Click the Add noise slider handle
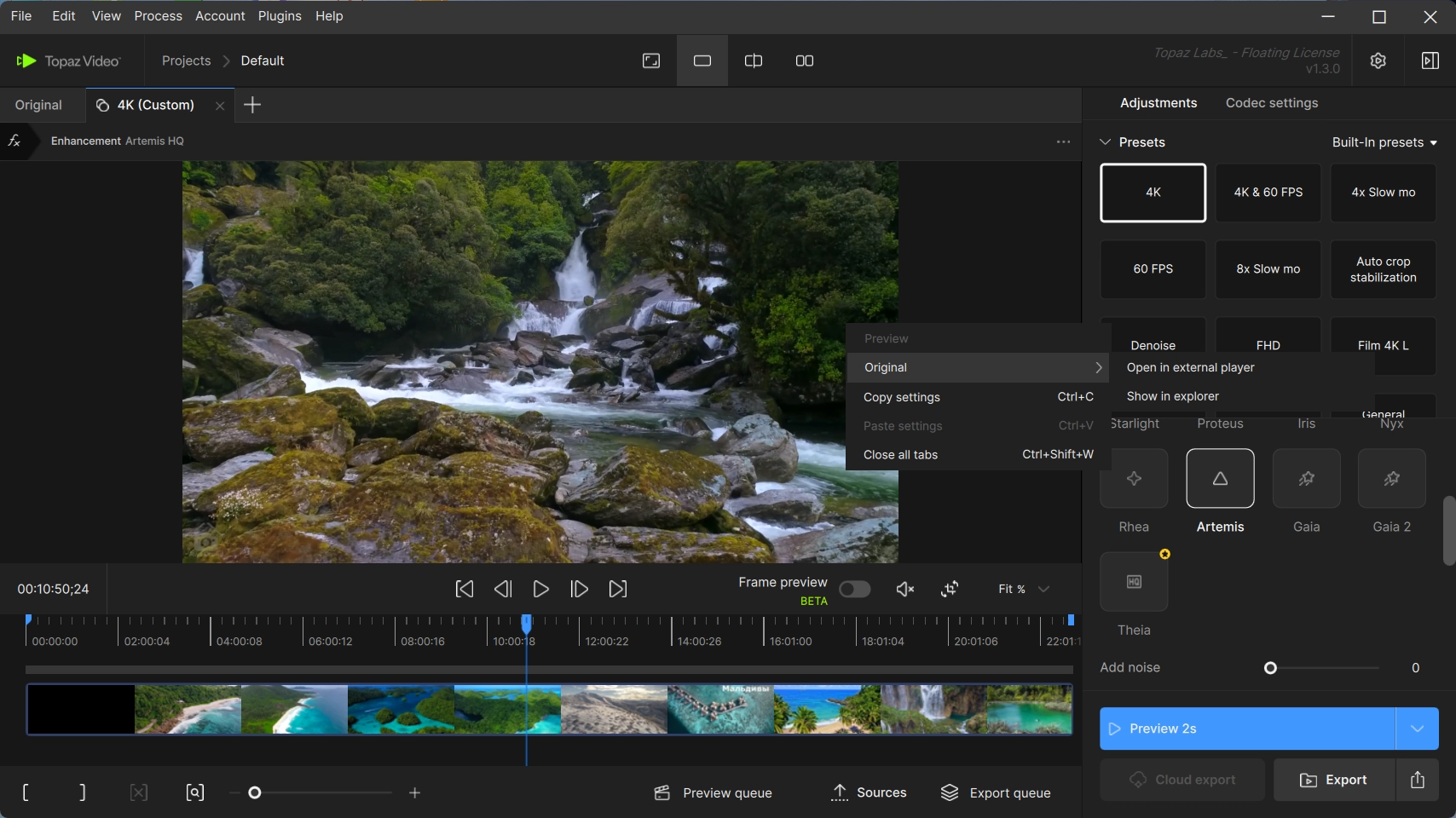Image resolution: width=1456 pixels, height=818 pixels. [x=1270, y=668]
